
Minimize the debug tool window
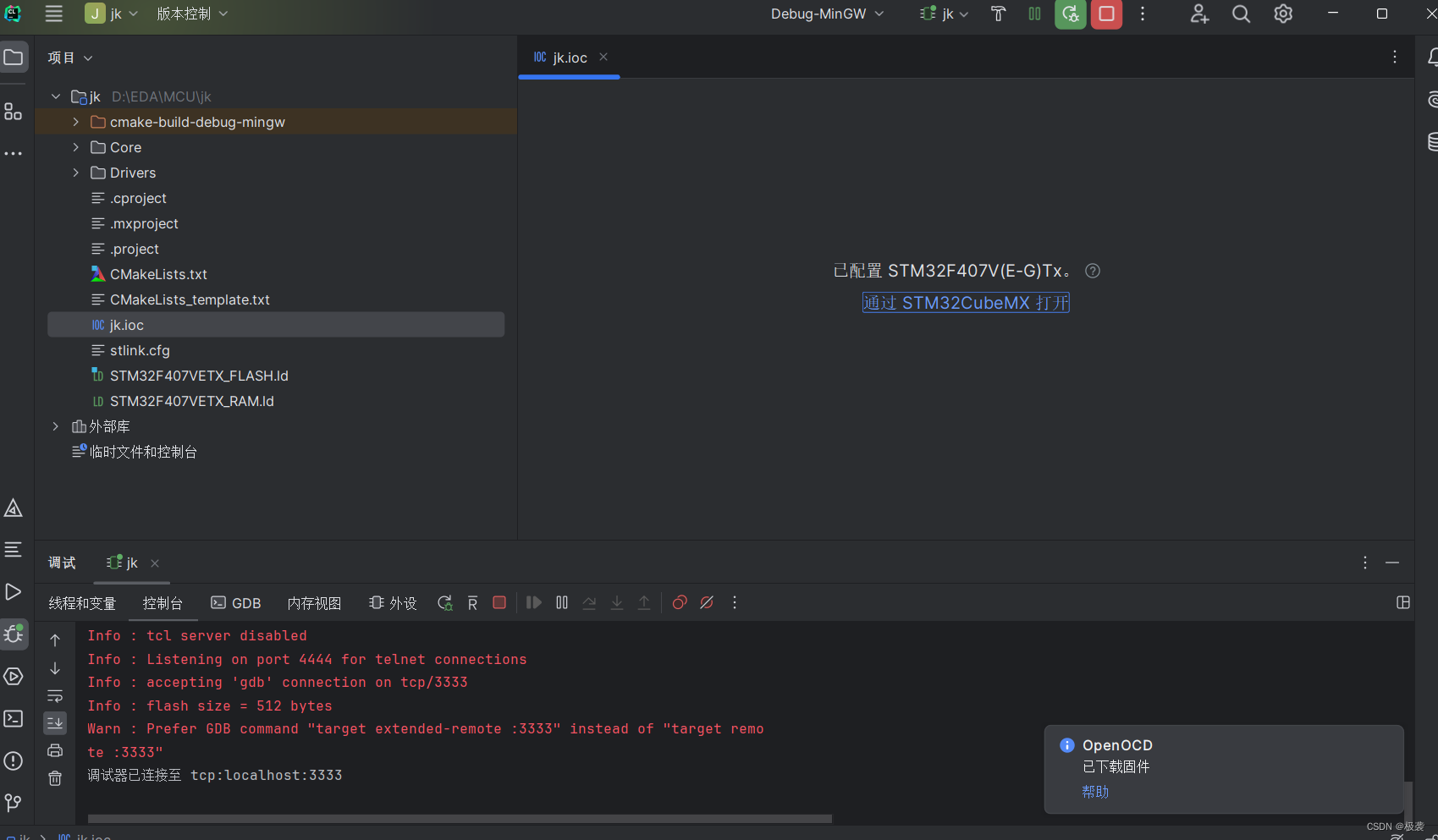tap(1392, 563)
